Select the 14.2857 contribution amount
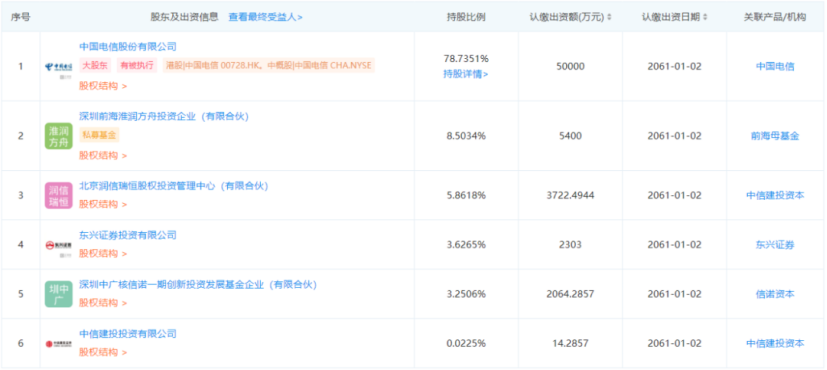827x370 pixels. pyautogui.click(x=570, y=343)
